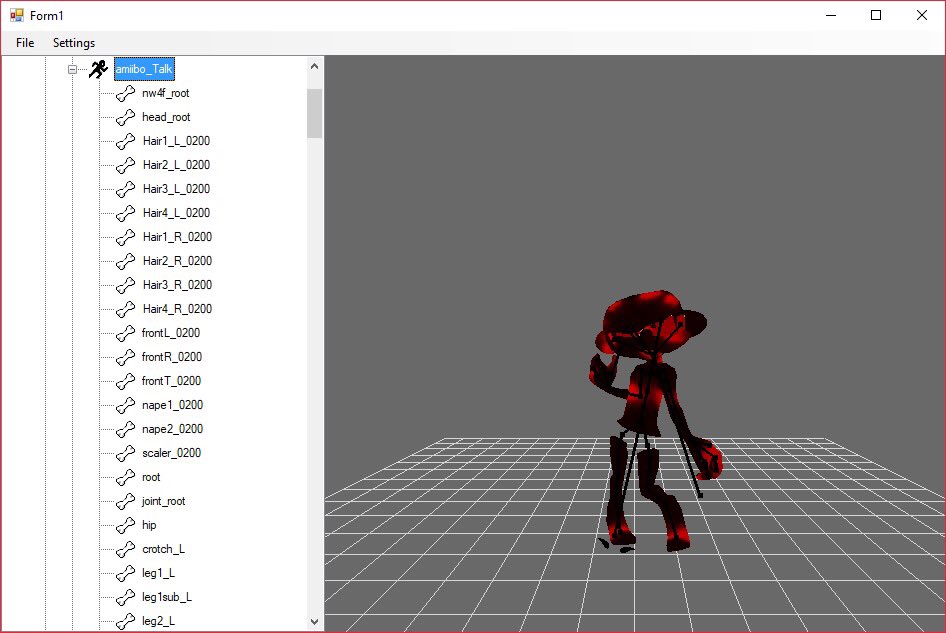Click the bone icon beside hip
This screenshot has width=946, height=633.
(125, 526)
